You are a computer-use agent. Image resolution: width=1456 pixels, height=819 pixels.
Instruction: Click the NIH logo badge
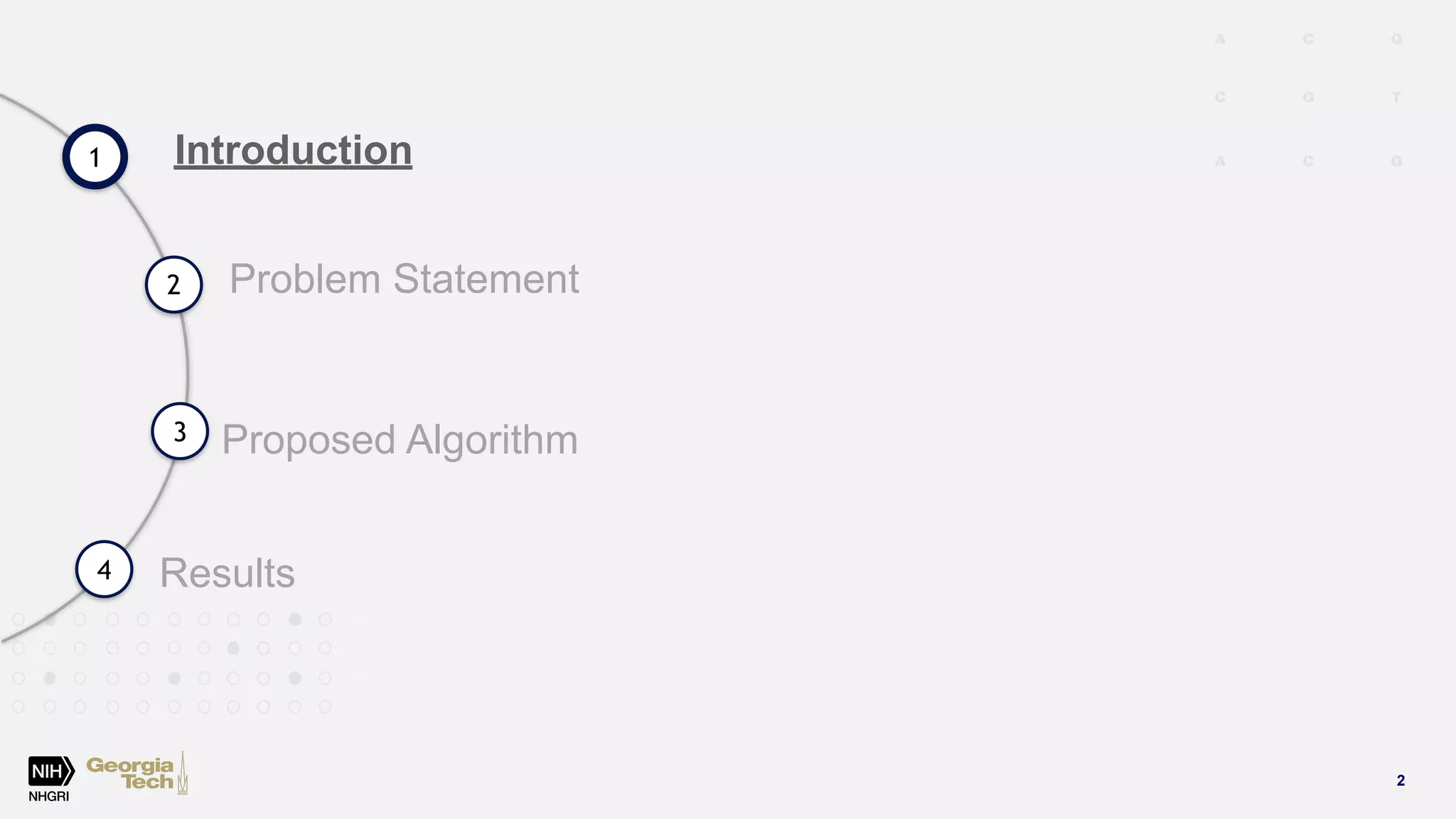51,771
